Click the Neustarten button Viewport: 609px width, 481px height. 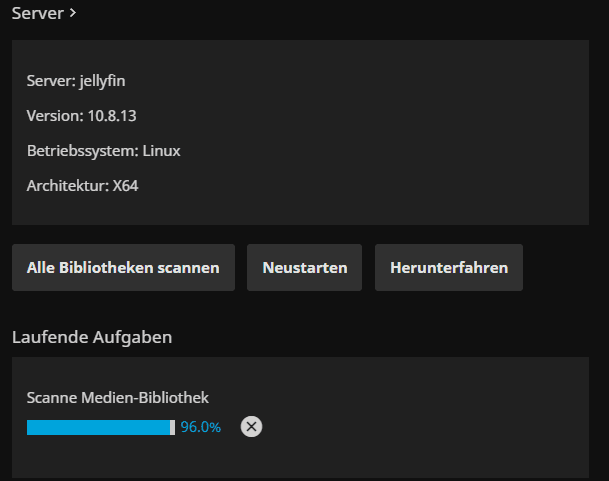304,267
